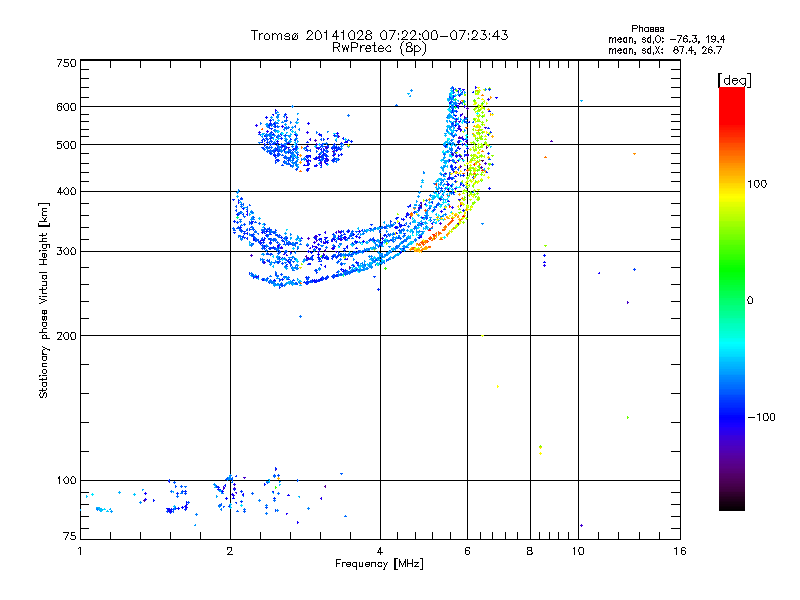Click the 'mean, sd,X: 87.4, 26.7' line
The width and height of the screenshot is (800, 600).
[x=665, y=50]
